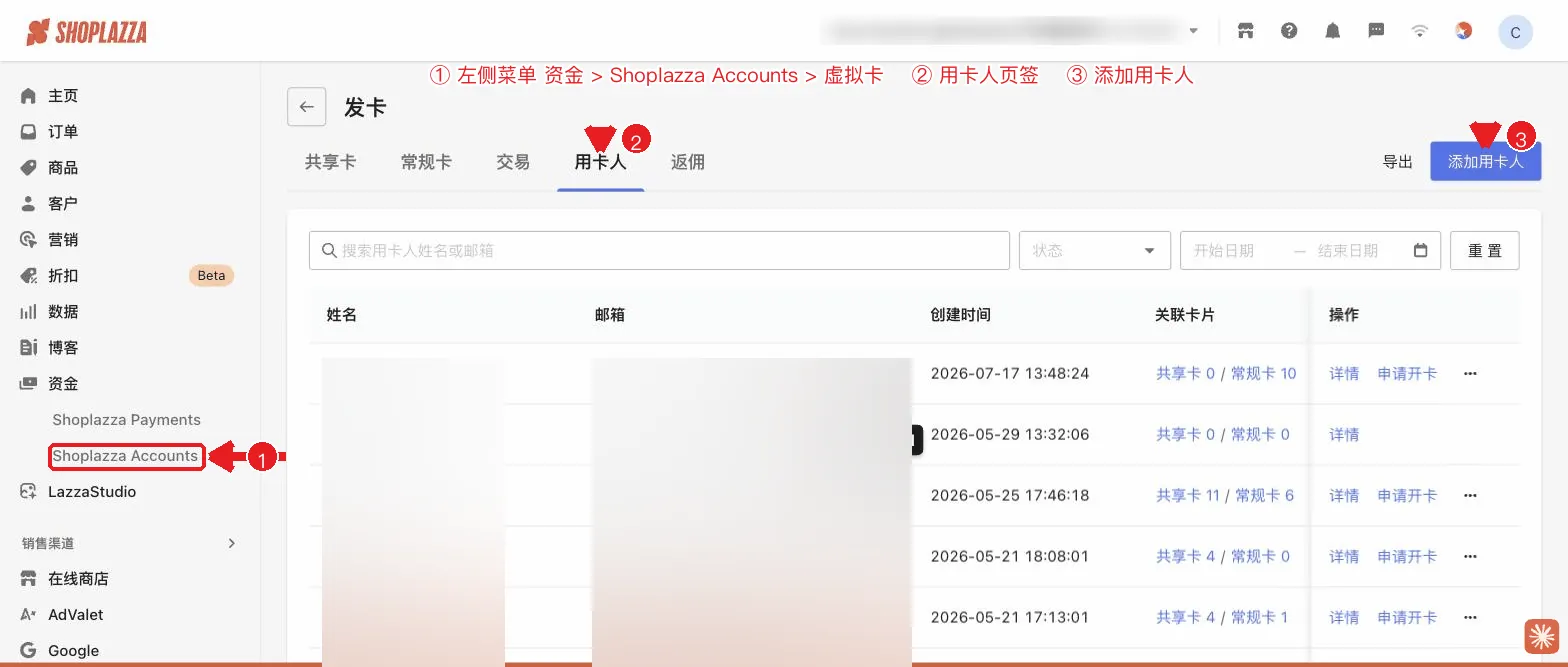The width and height of the screenshot is (1568, 667).
Task: Click 共享卡 11 link
Action: click(1188, 496)
